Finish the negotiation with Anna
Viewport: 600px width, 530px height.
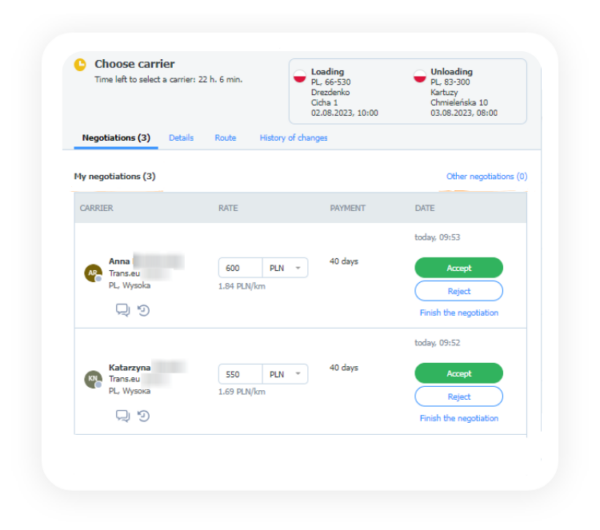[459, 313]
